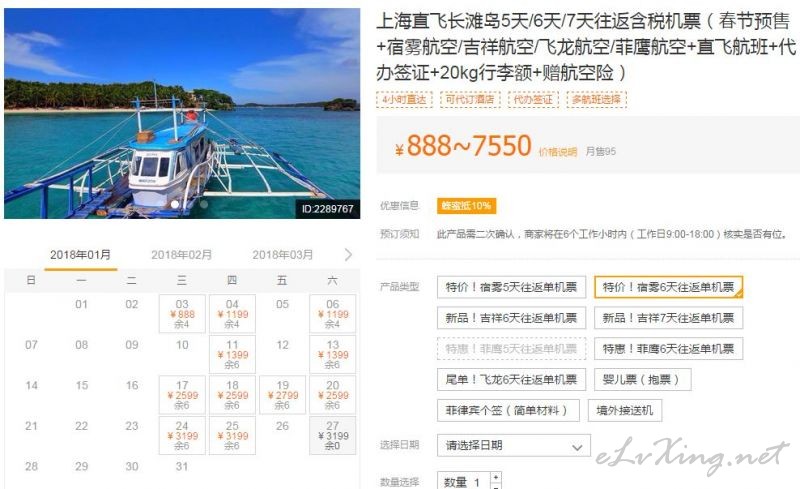Open the 请选择日期 dropdown
This screenshot has width=800, height=489.
coord(514,445)
